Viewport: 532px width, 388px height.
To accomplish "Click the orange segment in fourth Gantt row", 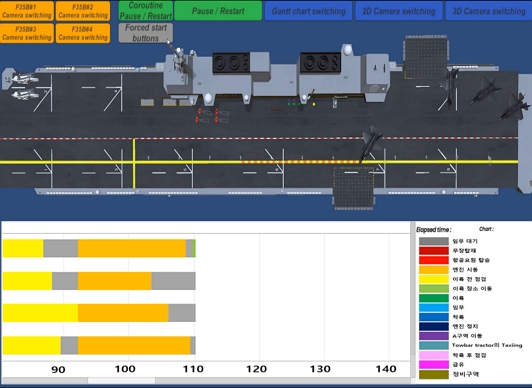I will click(134, 345).
